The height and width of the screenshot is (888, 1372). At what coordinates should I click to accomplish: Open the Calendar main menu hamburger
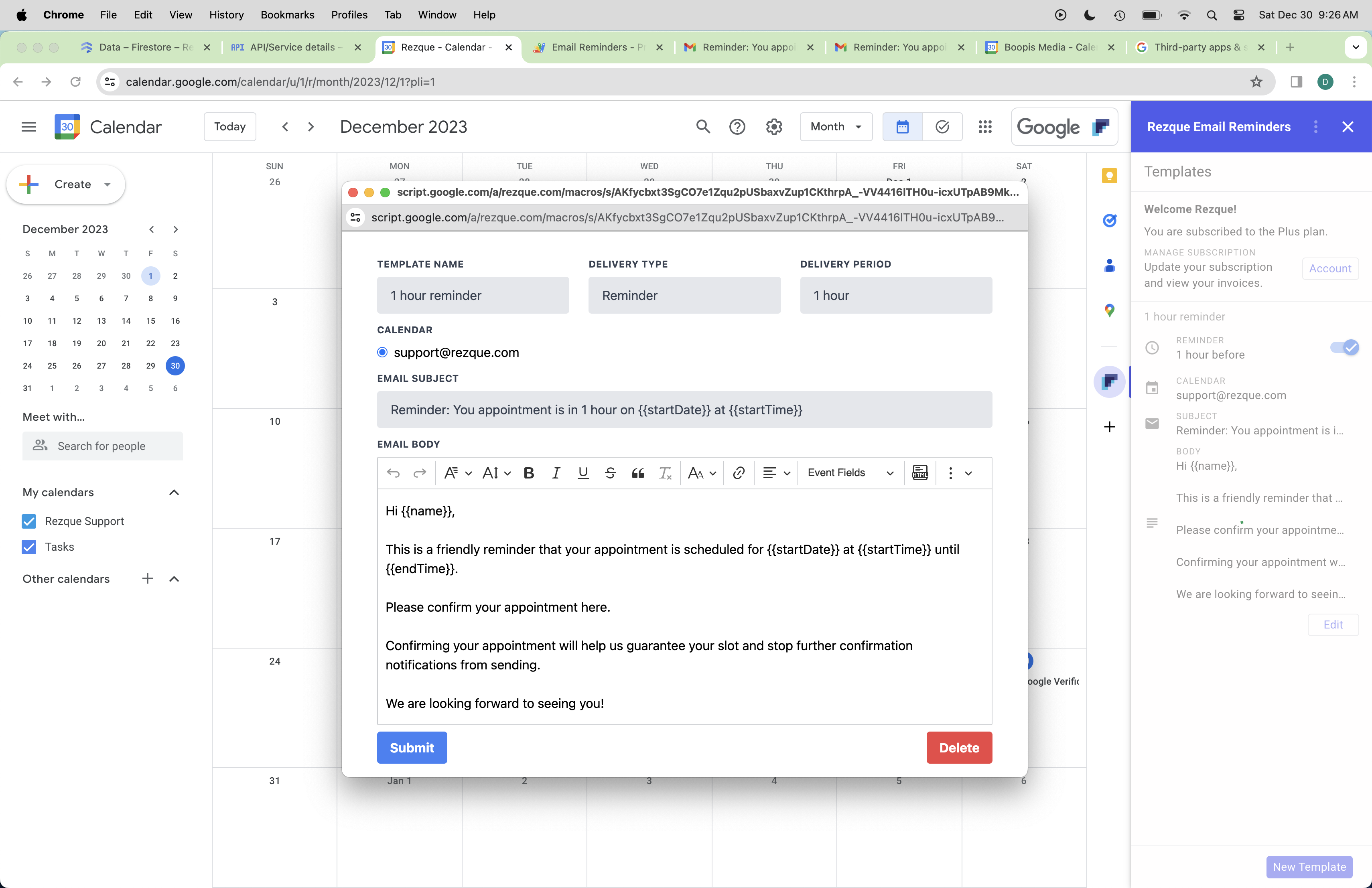29,127
